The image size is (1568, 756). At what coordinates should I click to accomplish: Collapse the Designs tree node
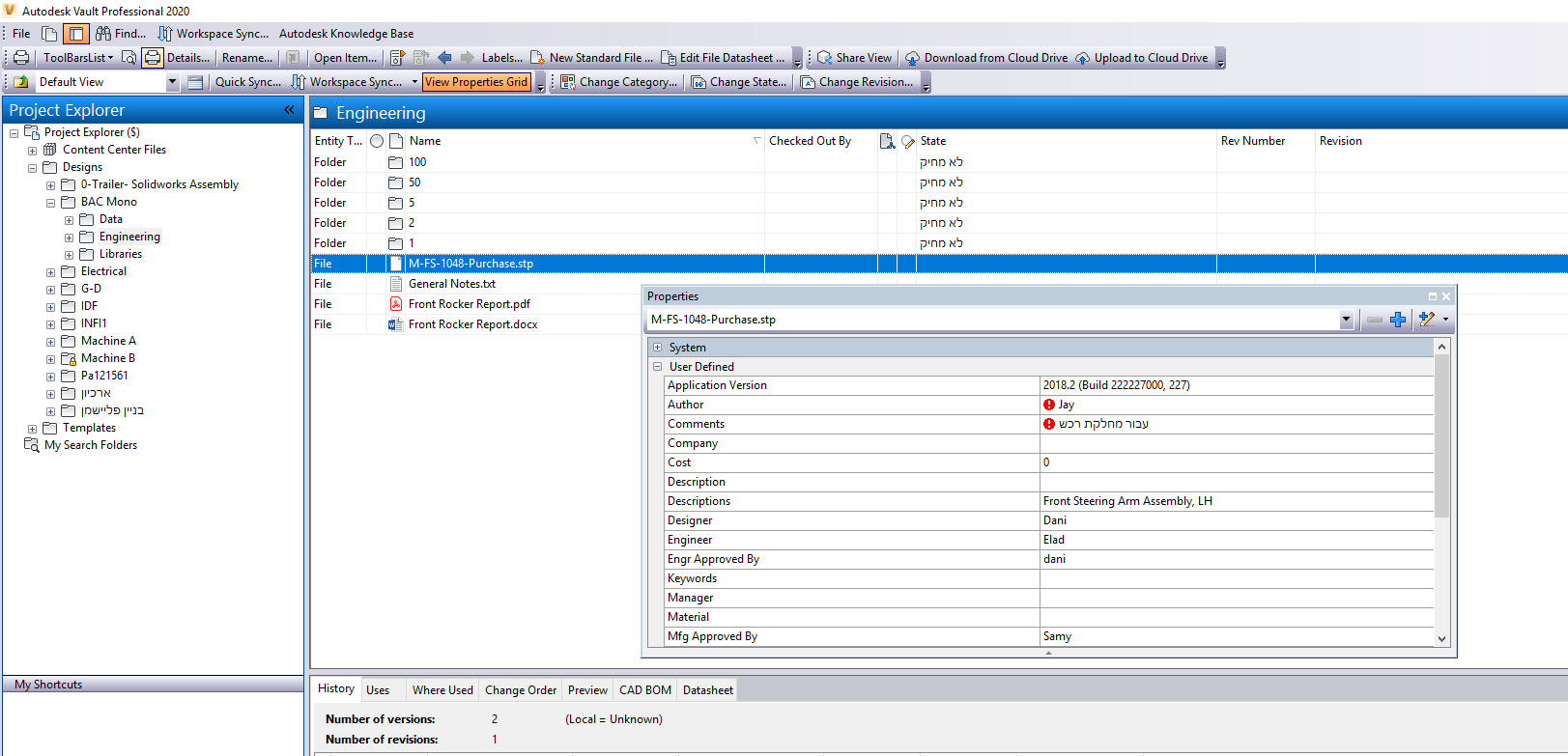[x=32, y=168]
